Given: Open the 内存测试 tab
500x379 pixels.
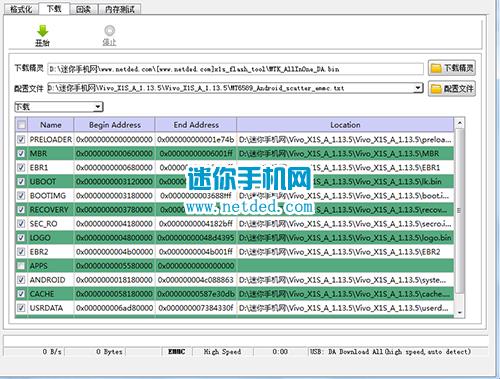Looking at the screenshot, I should pyautogui.click(x=120, y=9).
